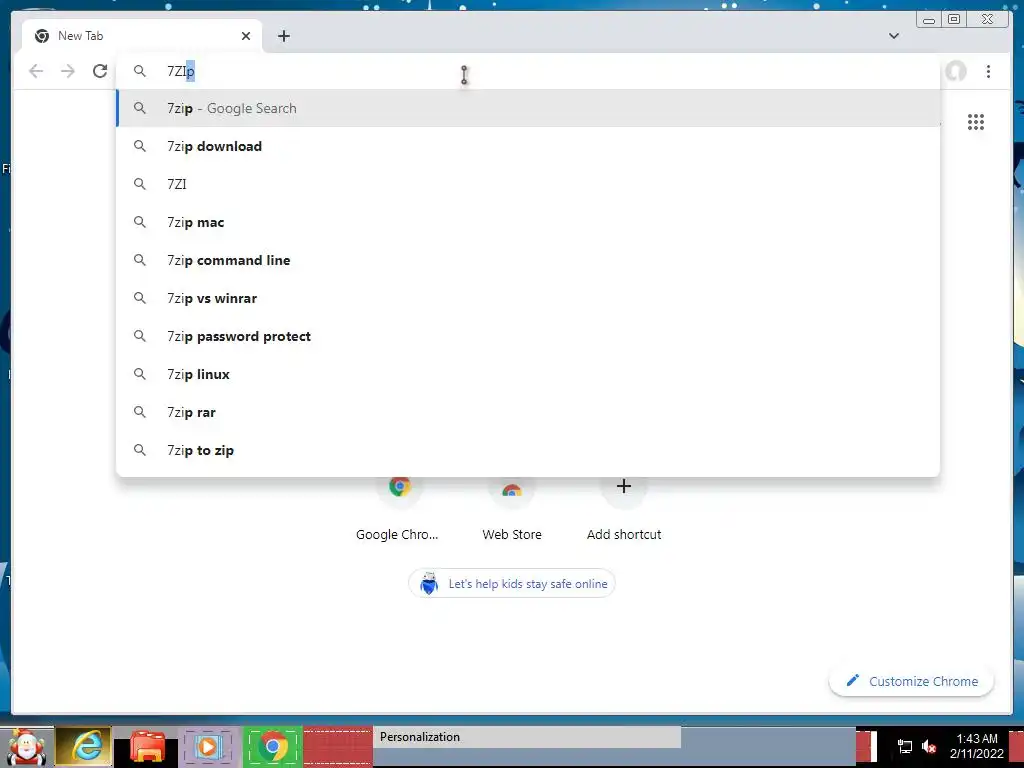Open the Start button with Santa icon
Viewport: 1024px width, 768px height.
(x=25, y=746)
